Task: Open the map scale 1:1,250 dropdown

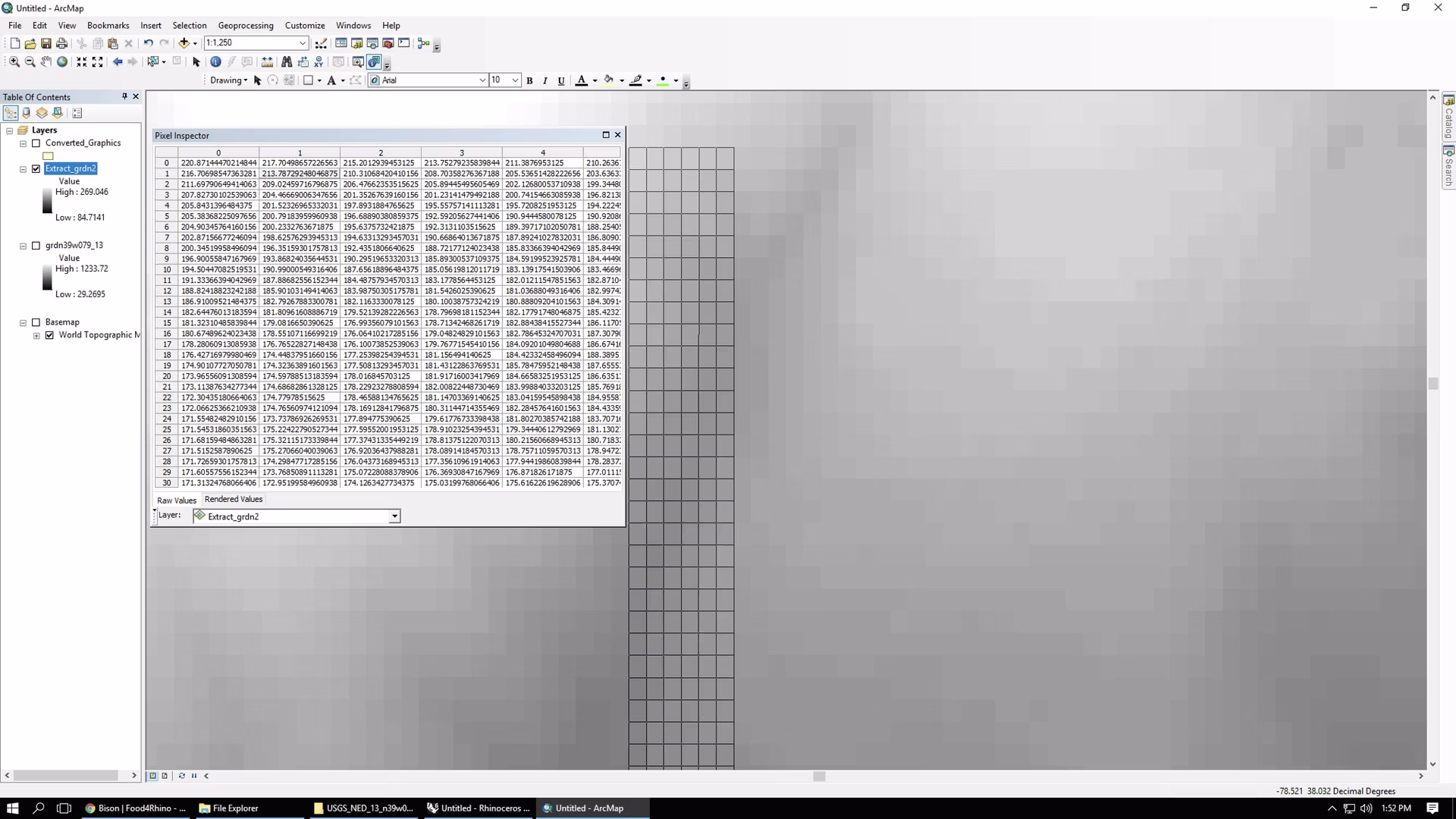Action: [x=303, y=43]
